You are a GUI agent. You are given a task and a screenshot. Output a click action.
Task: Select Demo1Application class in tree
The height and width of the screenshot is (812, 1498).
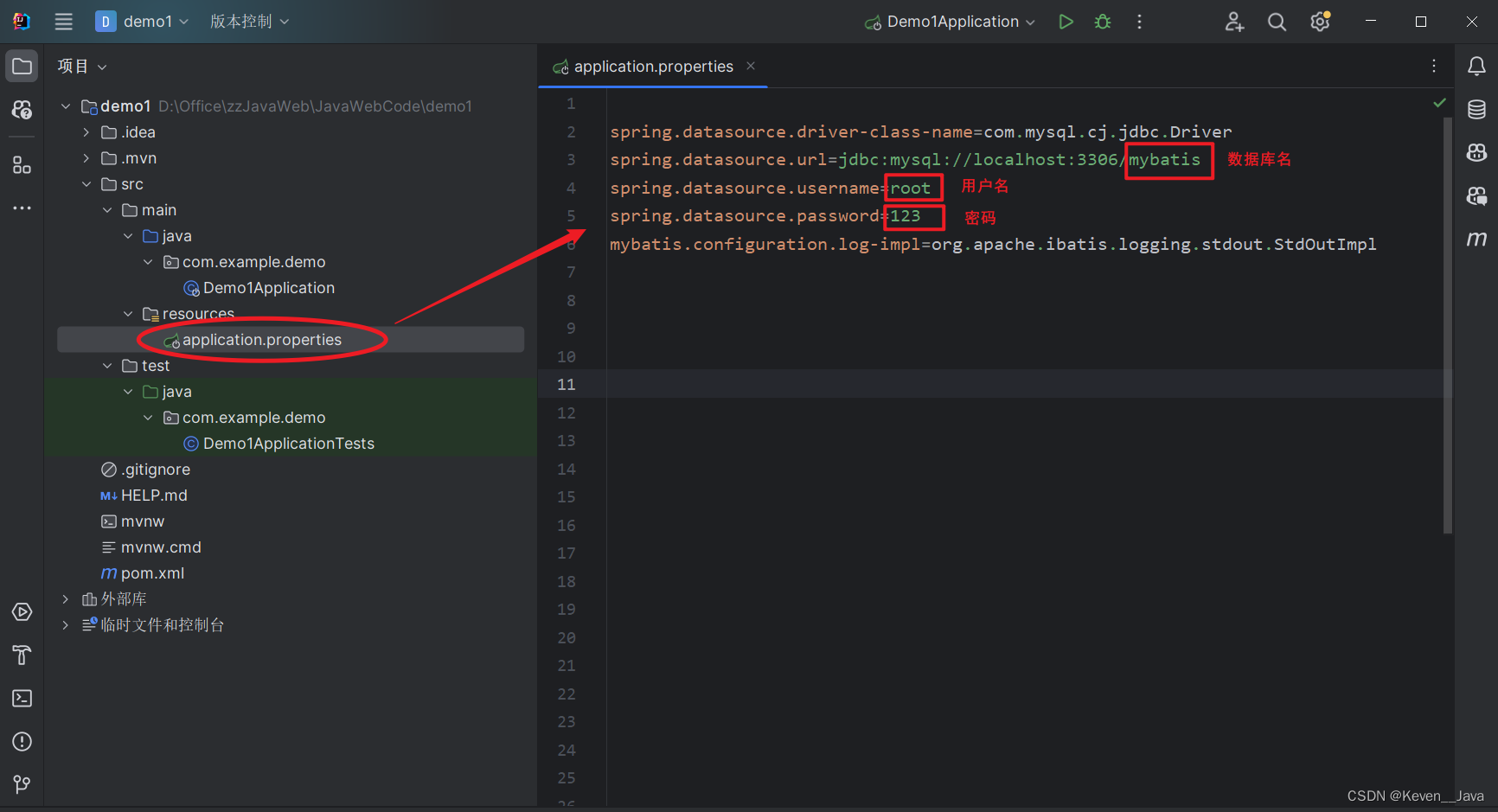pos(259,288)
